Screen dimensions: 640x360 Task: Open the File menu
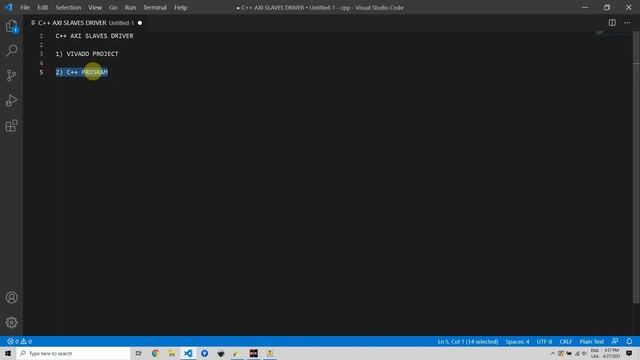[25, 7]
